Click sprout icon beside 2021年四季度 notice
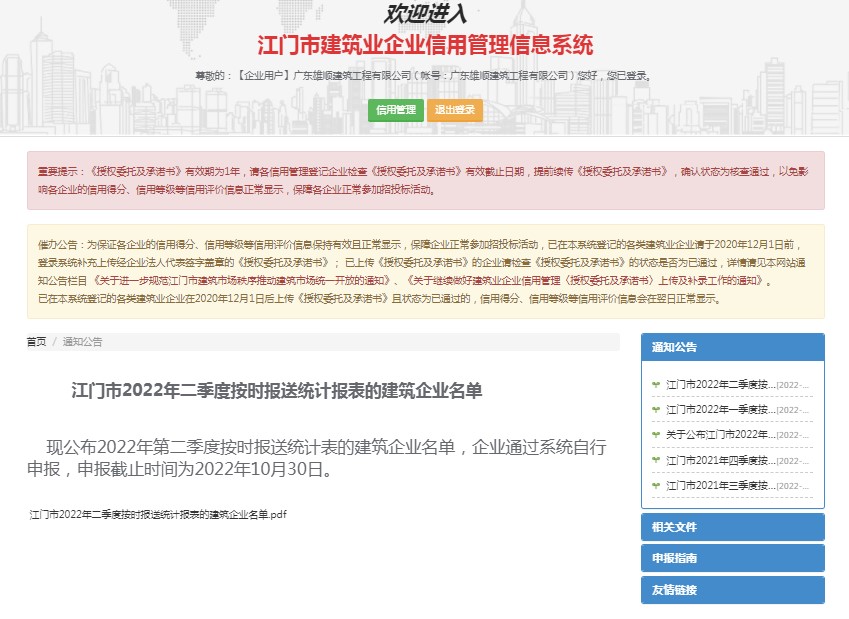 pos(656,460)
